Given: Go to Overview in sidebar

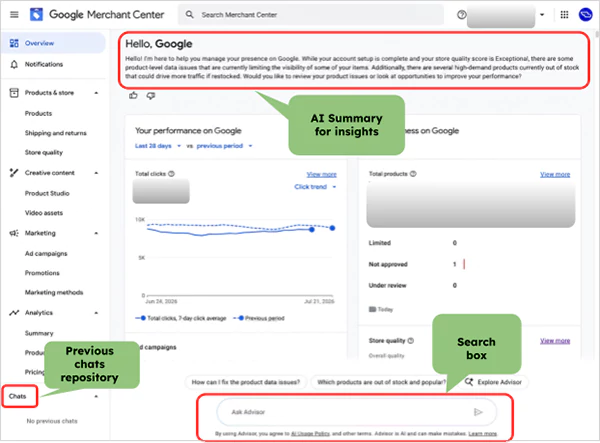Looking at the screenshot, I should tap(53, 43).
